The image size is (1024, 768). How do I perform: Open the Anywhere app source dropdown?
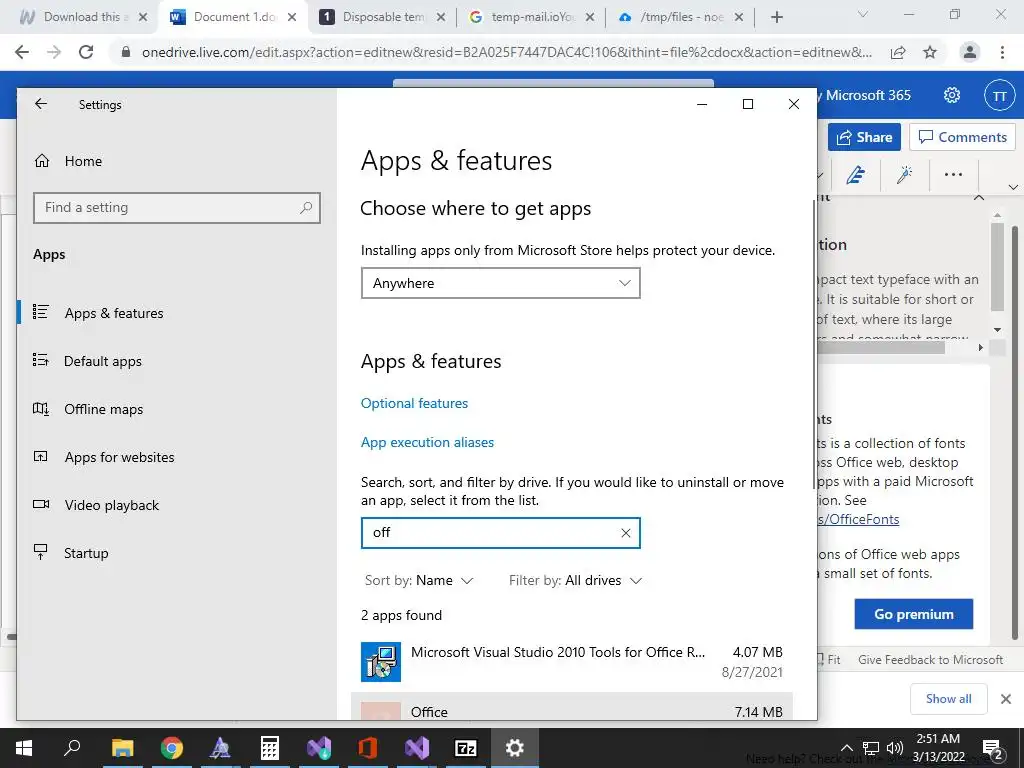[x=500, y=283]
